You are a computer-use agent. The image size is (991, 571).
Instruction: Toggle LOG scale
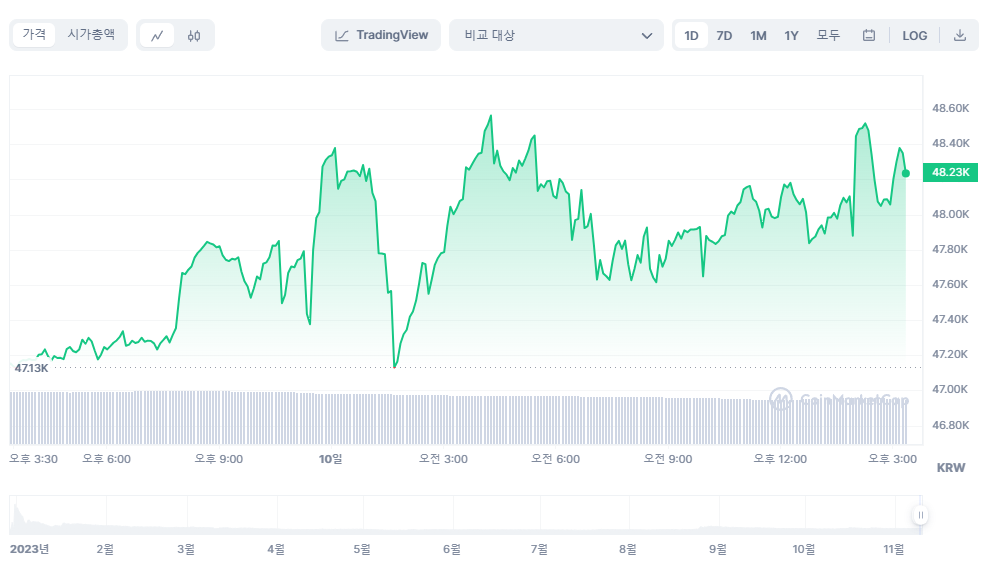(915, 35)
